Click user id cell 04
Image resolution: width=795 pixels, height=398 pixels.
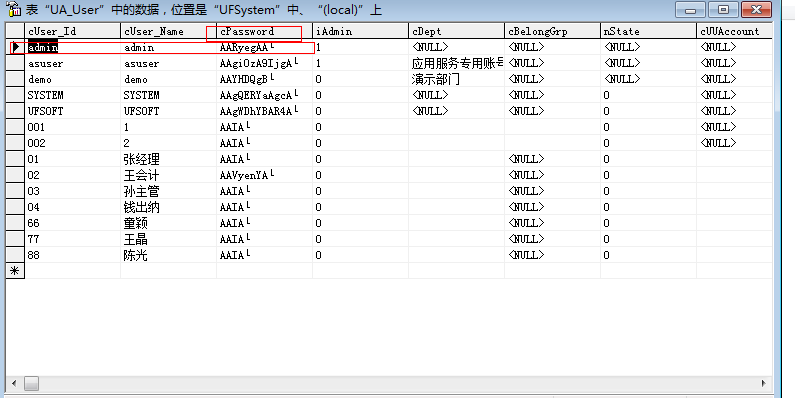coord(73,207)
